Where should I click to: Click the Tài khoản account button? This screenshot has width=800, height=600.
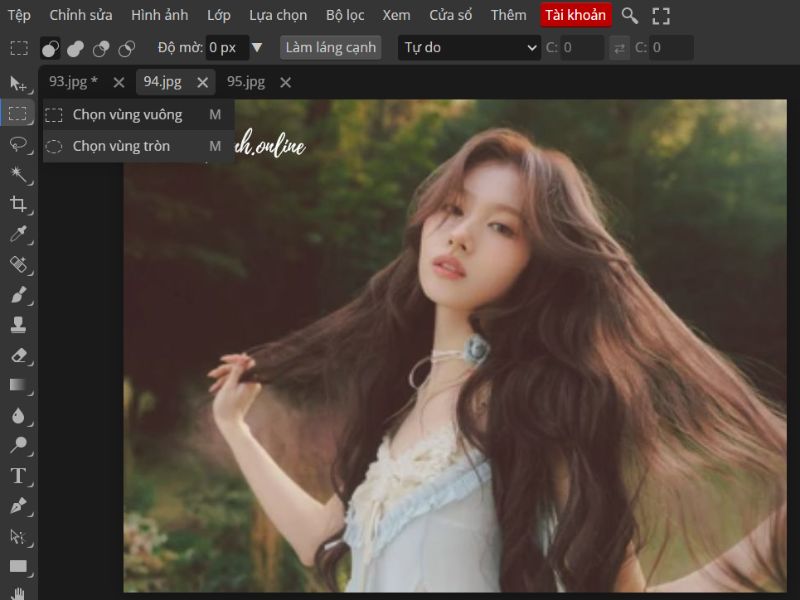[576, 15]
